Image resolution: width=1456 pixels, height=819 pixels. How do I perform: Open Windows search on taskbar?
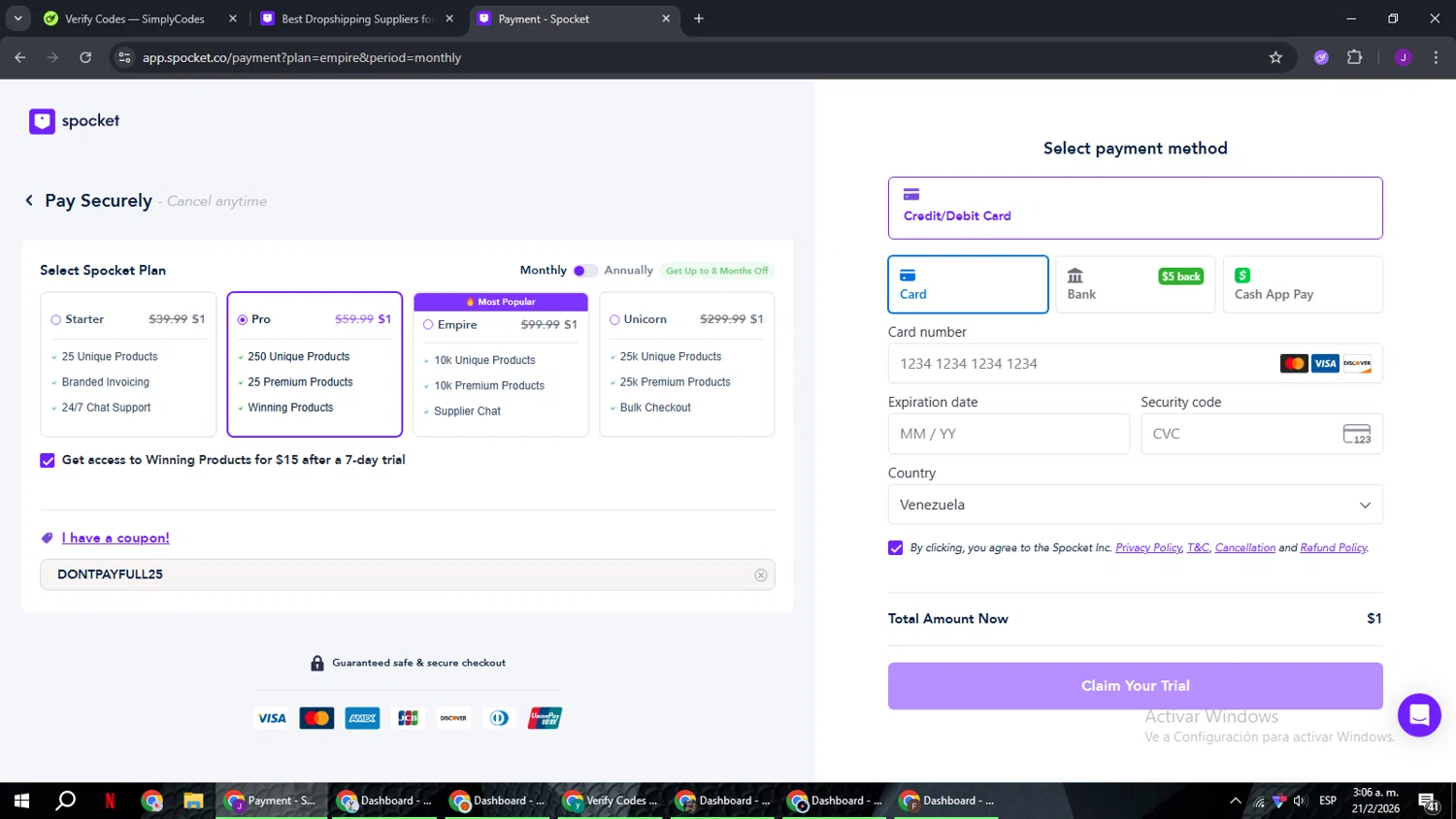tap(65, 801)
